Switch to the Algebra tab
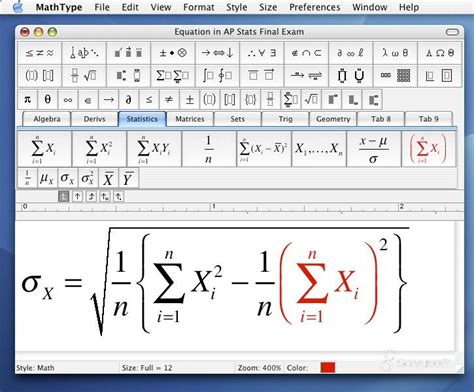The height and width of the screenshot is (392, 474). pos(47,119)
